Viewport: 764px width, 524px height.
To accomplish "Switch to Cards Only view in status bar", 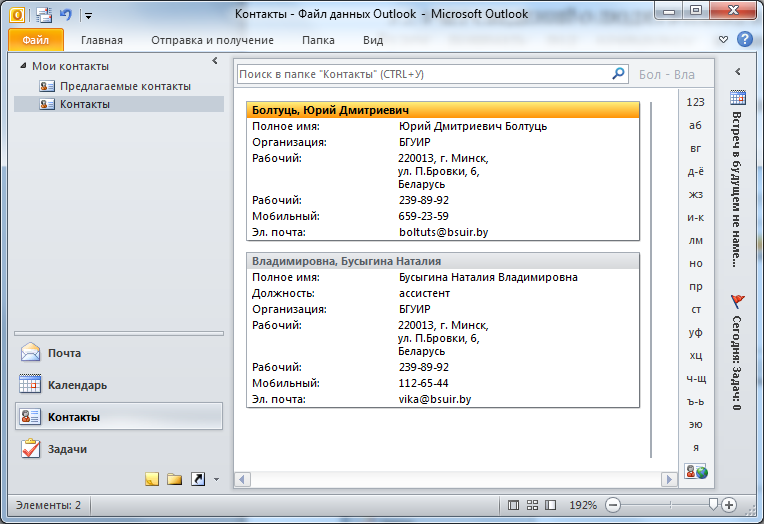I will (x=532, y=505).
